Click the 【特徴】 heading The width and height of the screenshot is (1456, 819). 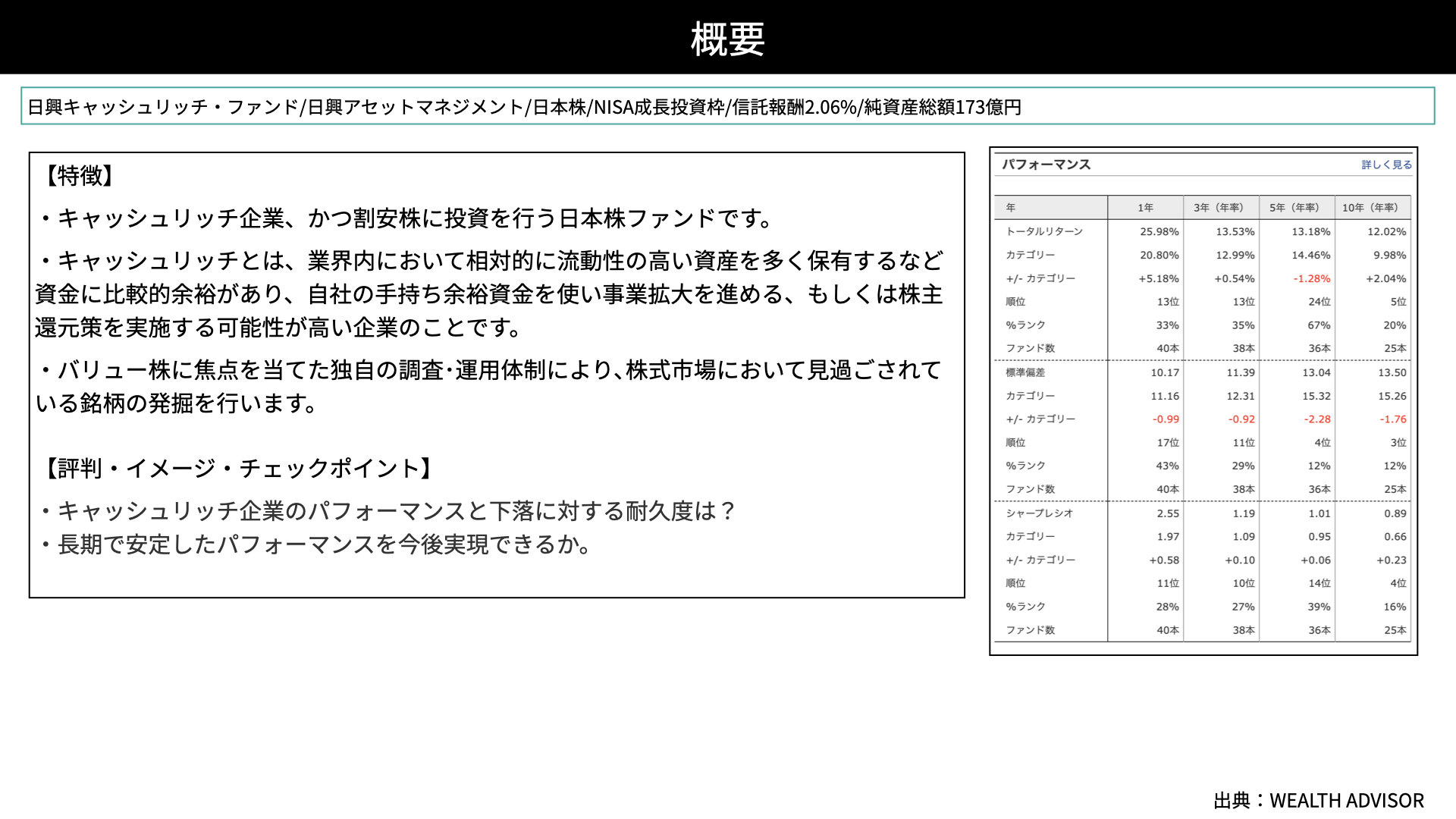80,176
